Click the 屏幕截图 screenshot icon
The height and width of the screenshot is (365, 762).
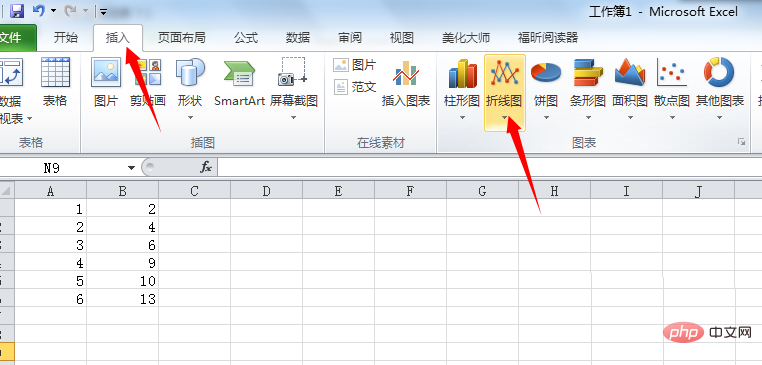click(x=294, y=72)
